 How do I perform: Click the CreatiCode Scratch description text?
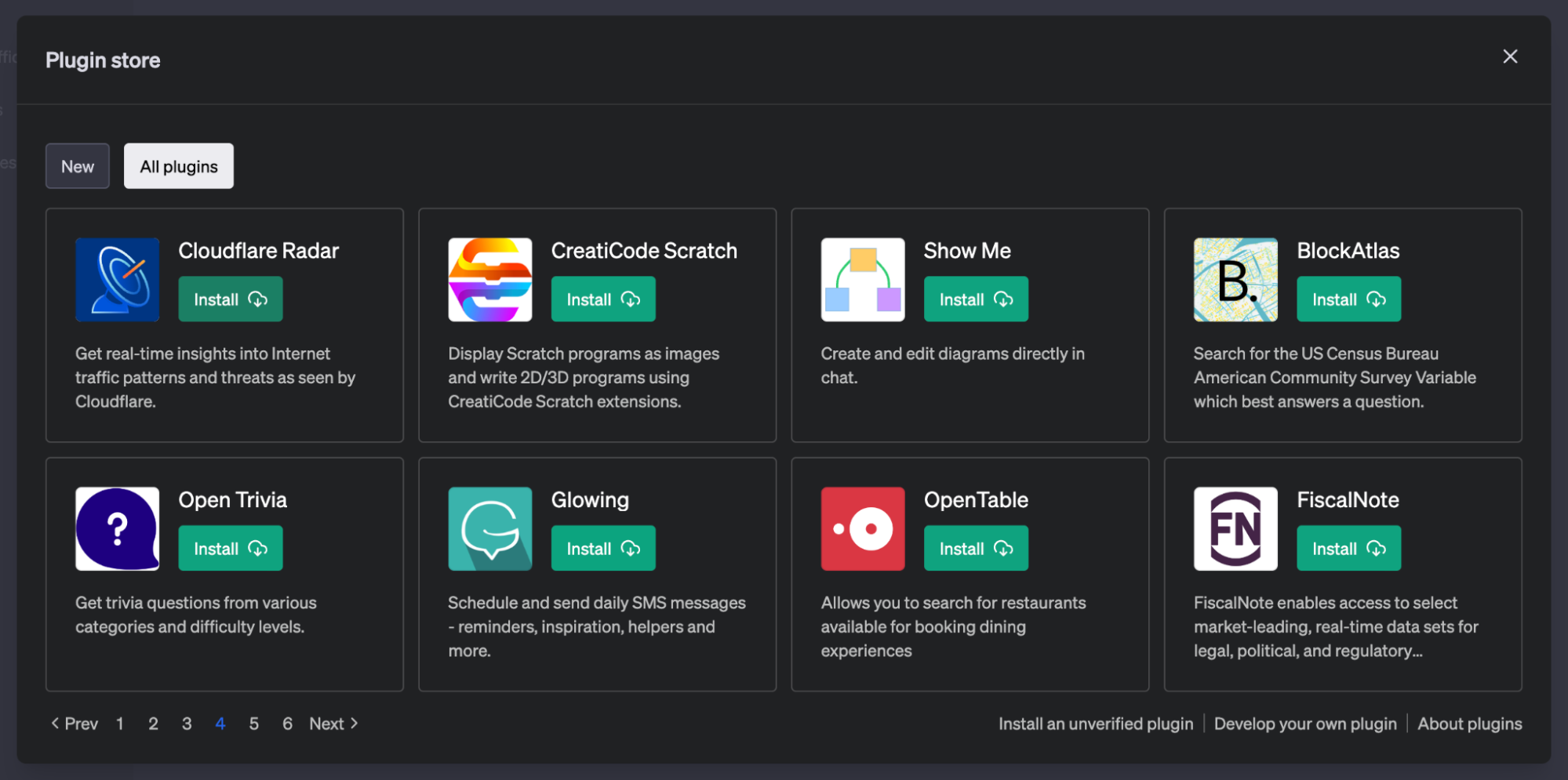(584, 378)
